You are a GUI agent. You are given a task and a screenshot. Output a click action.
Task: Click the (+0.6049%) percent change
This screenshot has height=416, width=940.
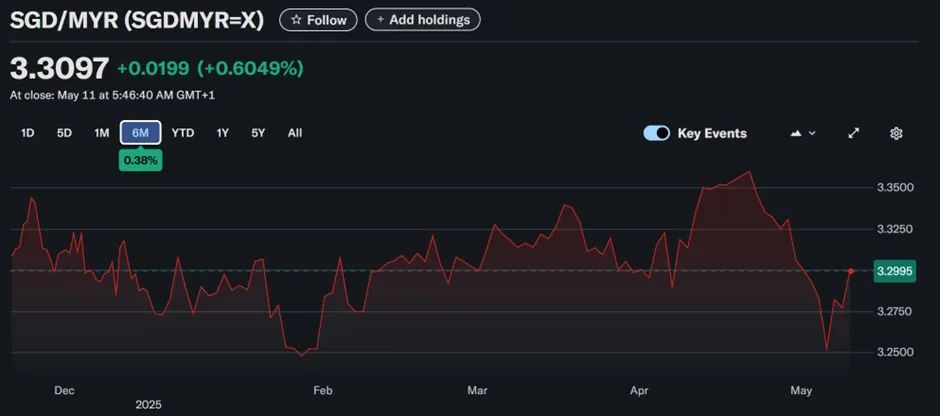tap(250, 69)
